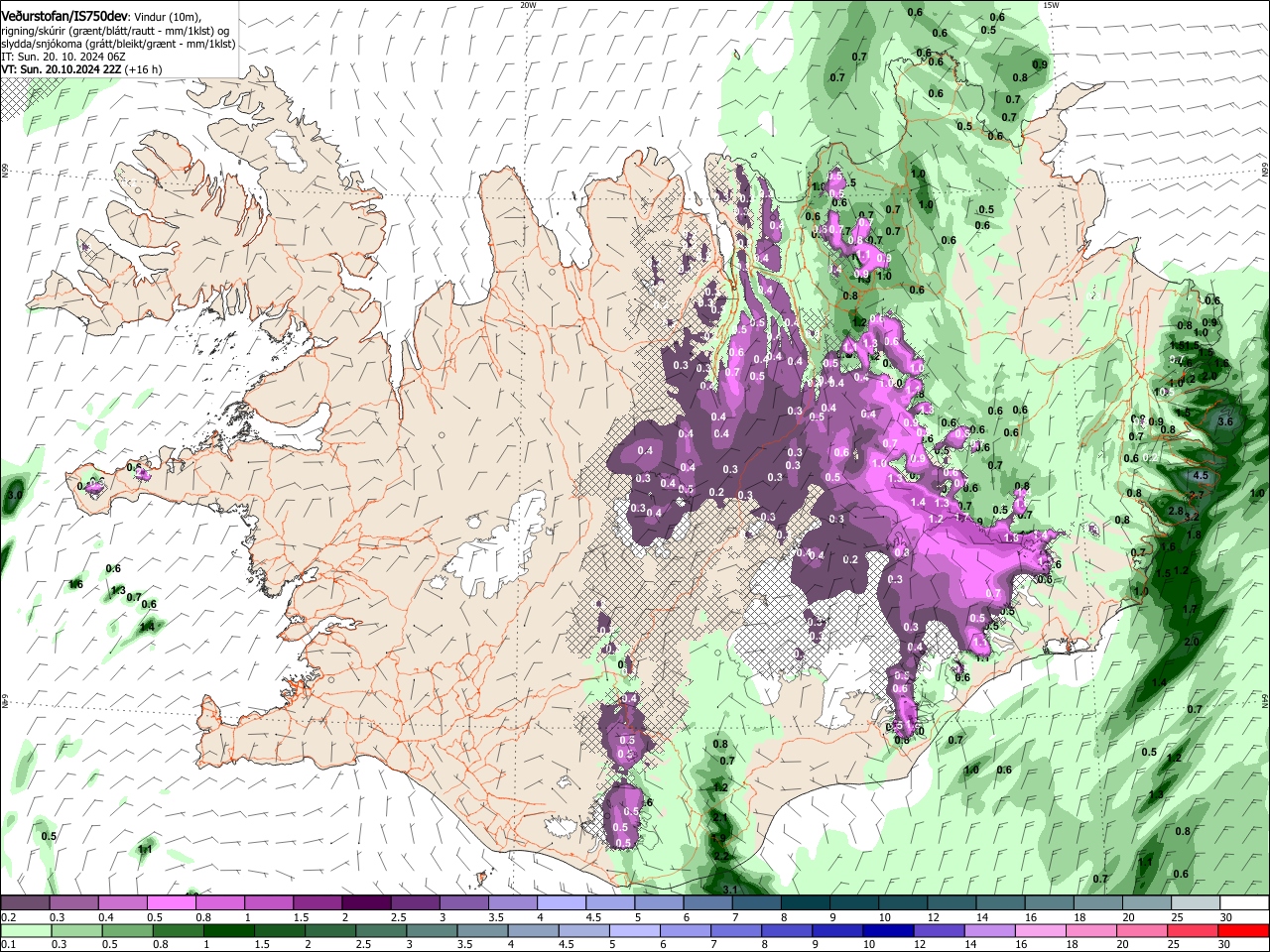Screen dimensions: 1270x952
Task: Select the snow scale swatch between 14 and 16
Action: pos(1000,903)
